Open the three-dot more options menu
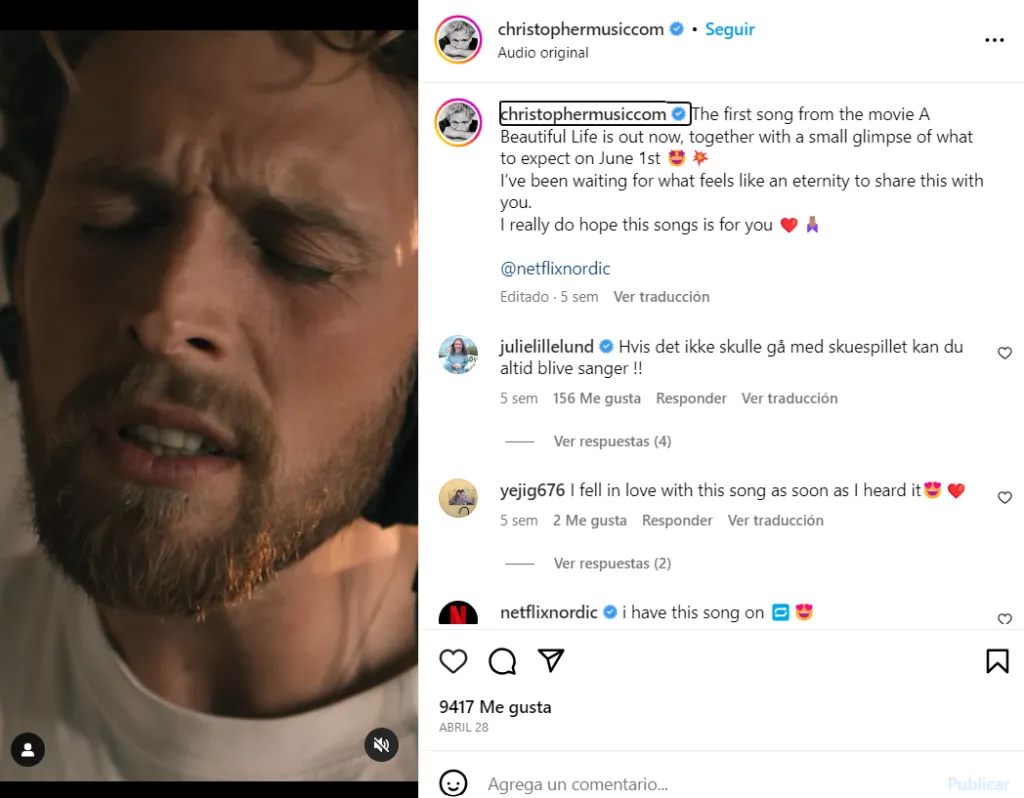This screenshot has height=798, width=1024. pos(994,40)
